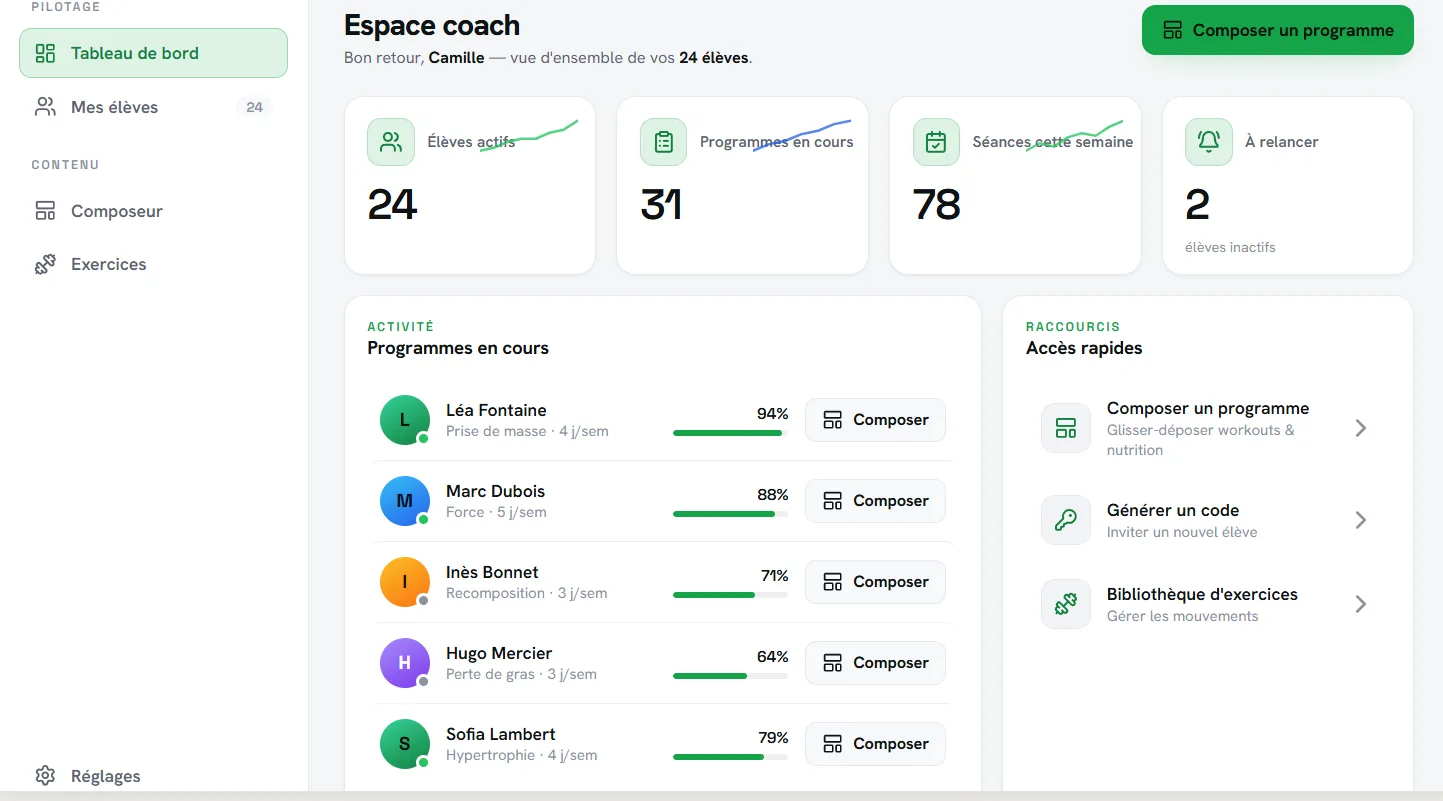The height and width of the screenshot is (801, 1443).
Task: Click Composer button for Léa Fontaine
Action: tap(875, 420)
